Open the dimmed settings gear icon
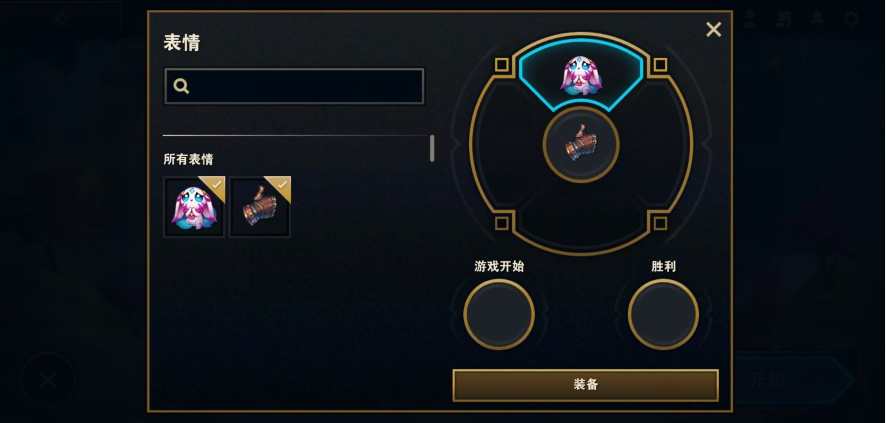 [x=851, y=19]
